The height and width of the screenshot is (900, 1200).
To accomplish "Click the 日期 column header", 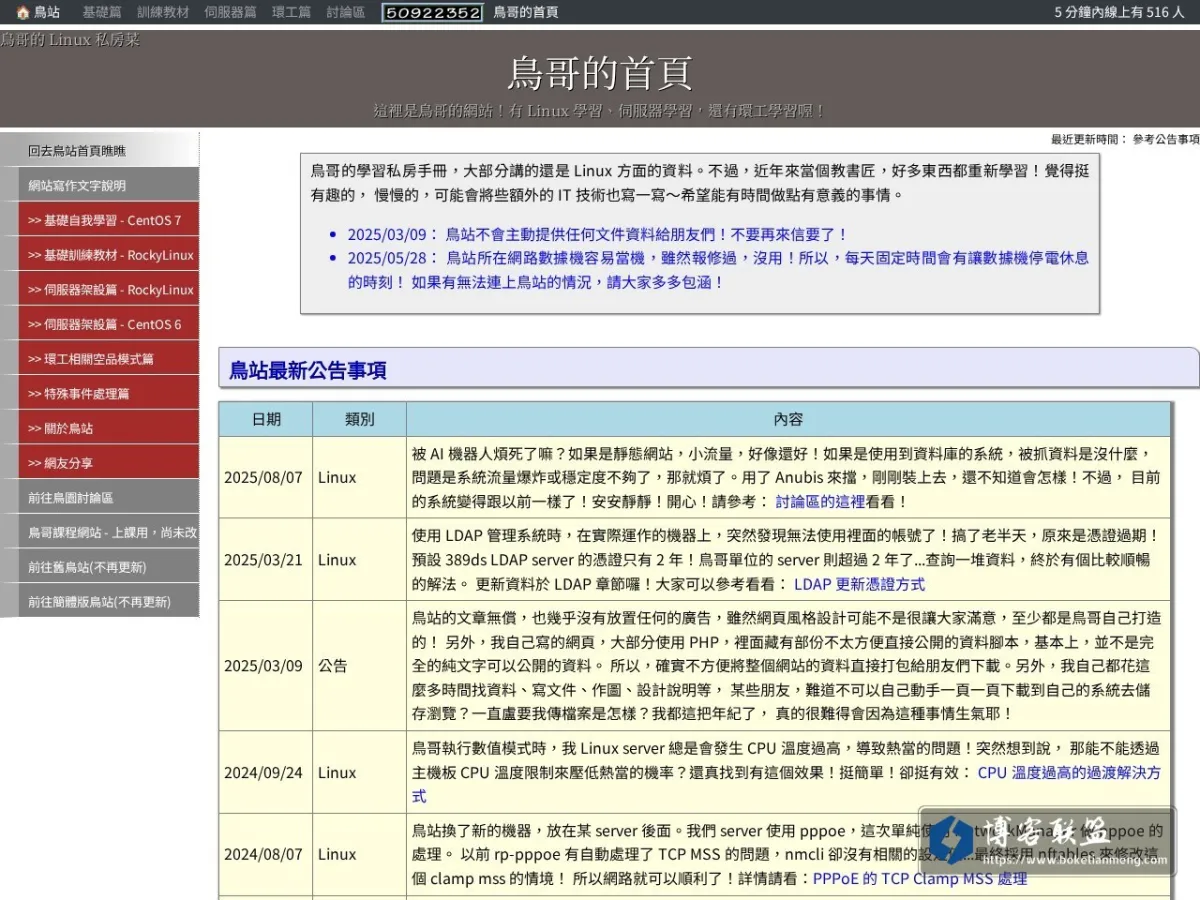I will point(266,419).
